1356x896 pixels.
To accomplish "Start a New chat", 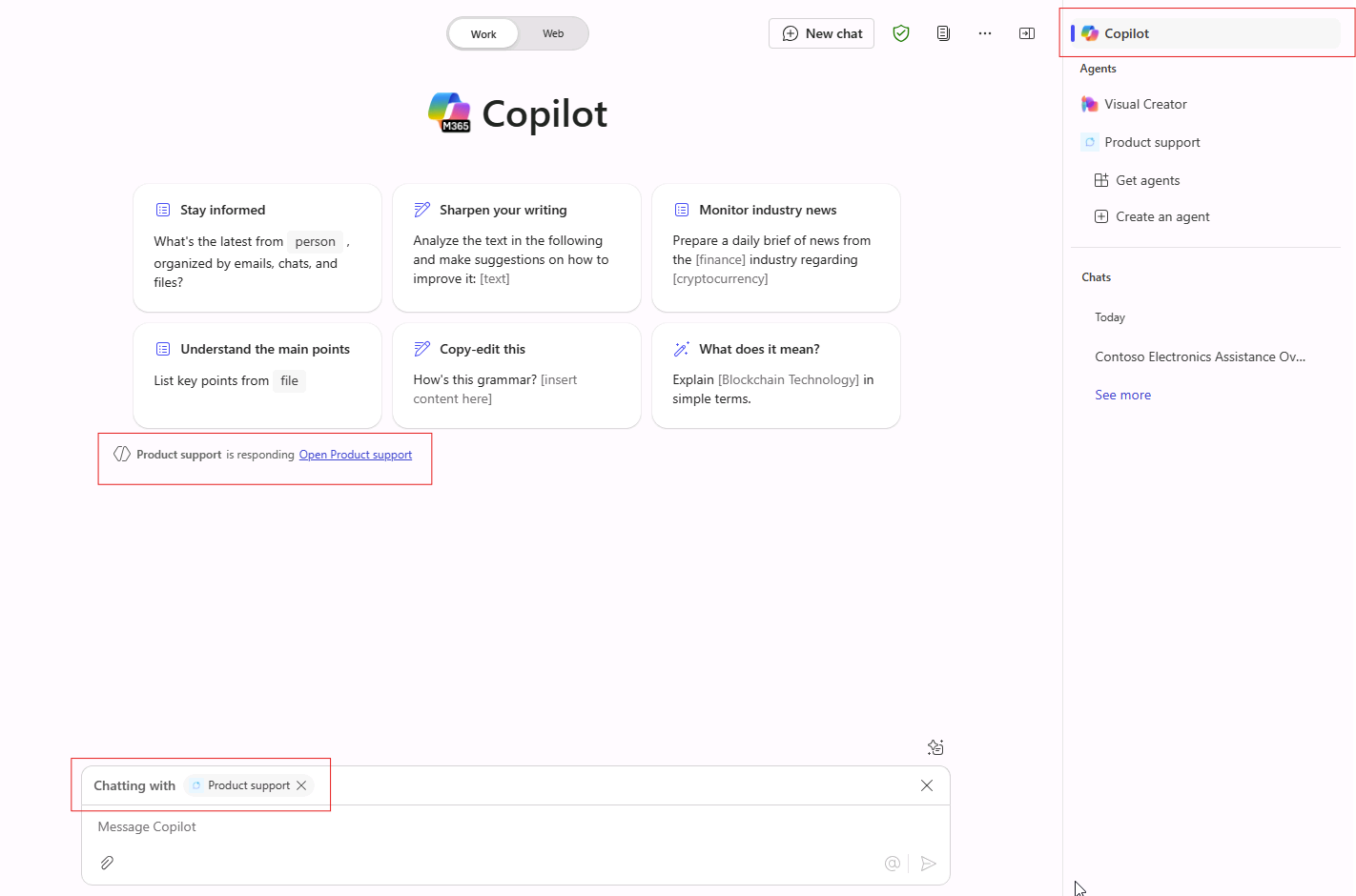I will click(x=821, y=33).
